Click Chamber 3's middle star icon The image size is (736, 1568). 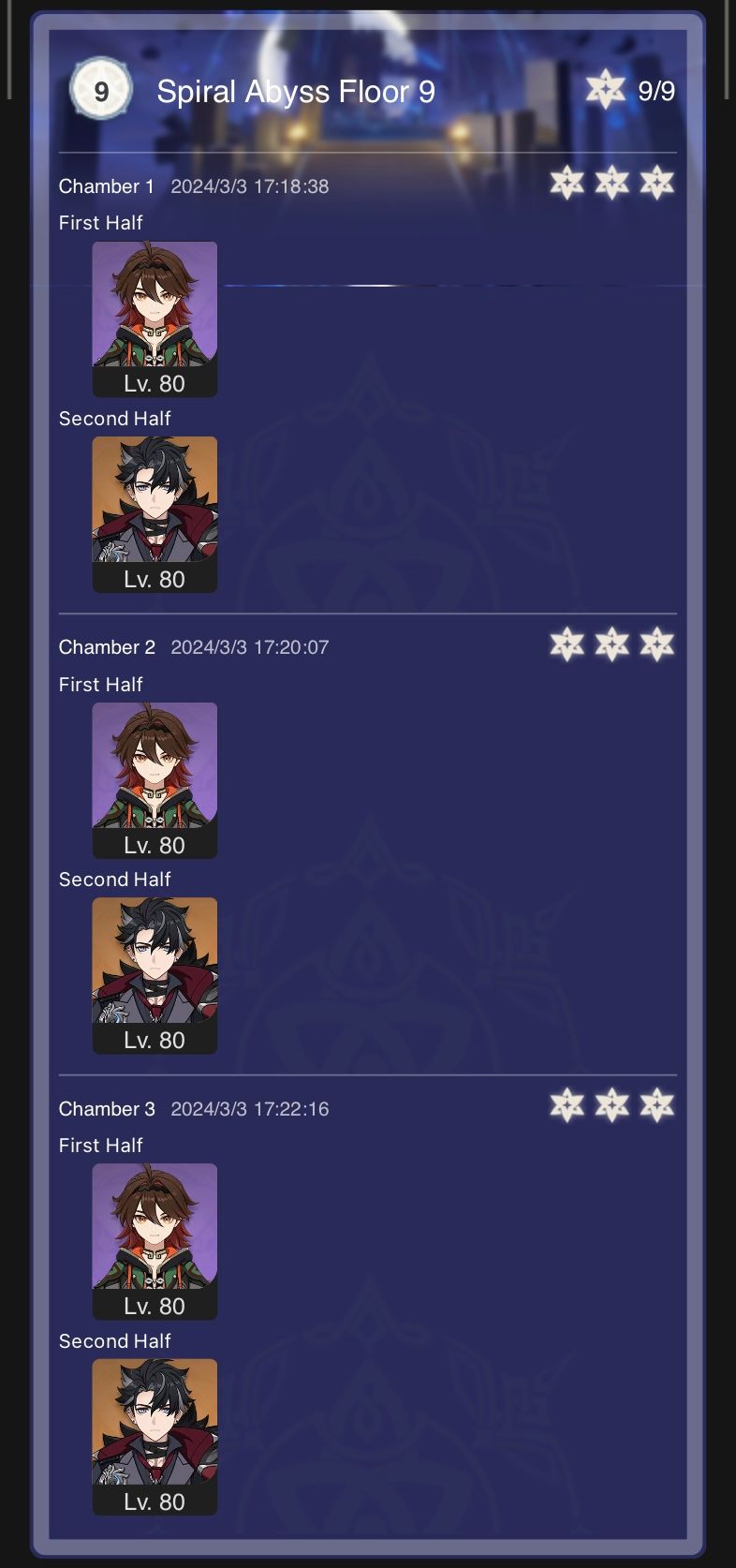pyautogui.click(x=612, y=1105)
